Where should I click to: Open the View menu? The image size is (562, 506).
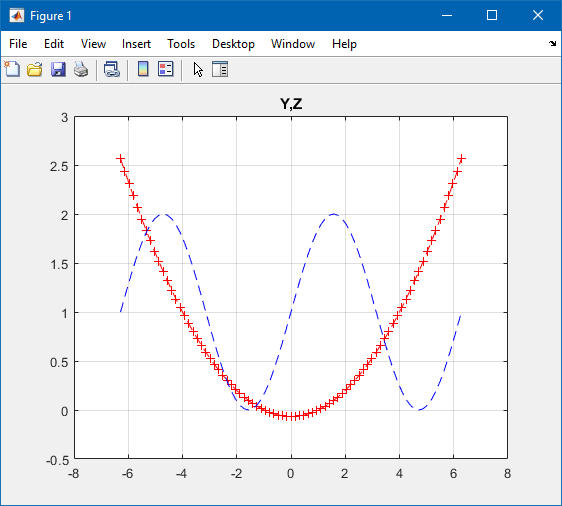(93, 44)
